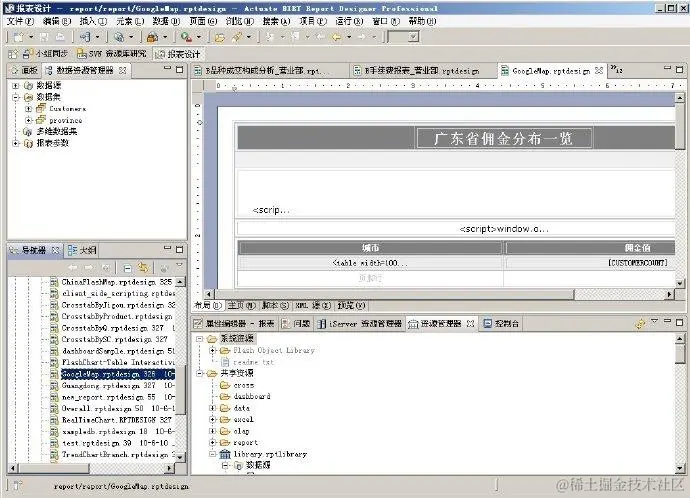Click the yellow back arrow toolbar icon
This screenshot has height=498, width=690.
pos(336,37)
